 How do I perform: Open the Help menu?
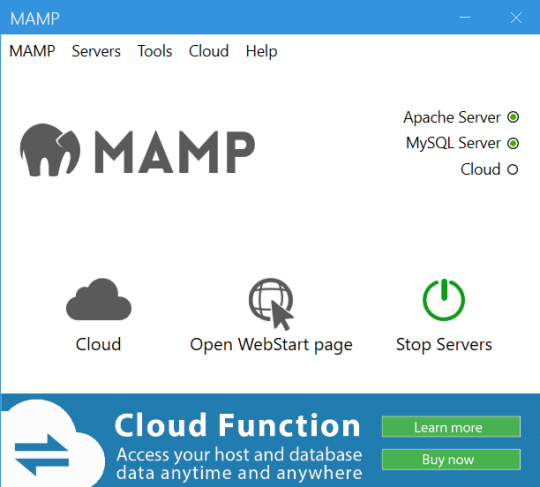[261, 52]
